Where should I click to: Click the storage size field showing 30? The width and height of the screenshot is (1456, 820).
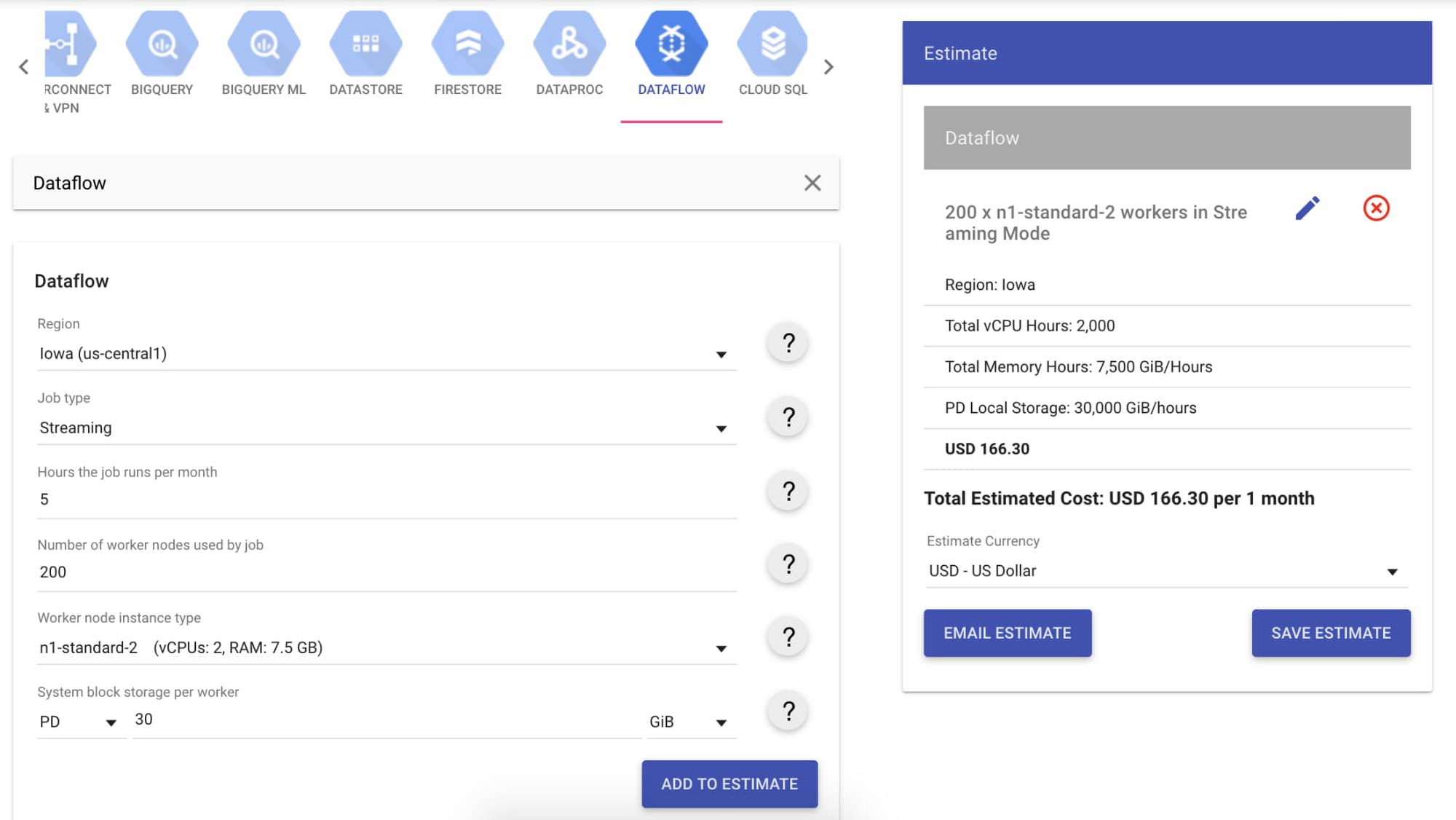click(x=387, y=720)
